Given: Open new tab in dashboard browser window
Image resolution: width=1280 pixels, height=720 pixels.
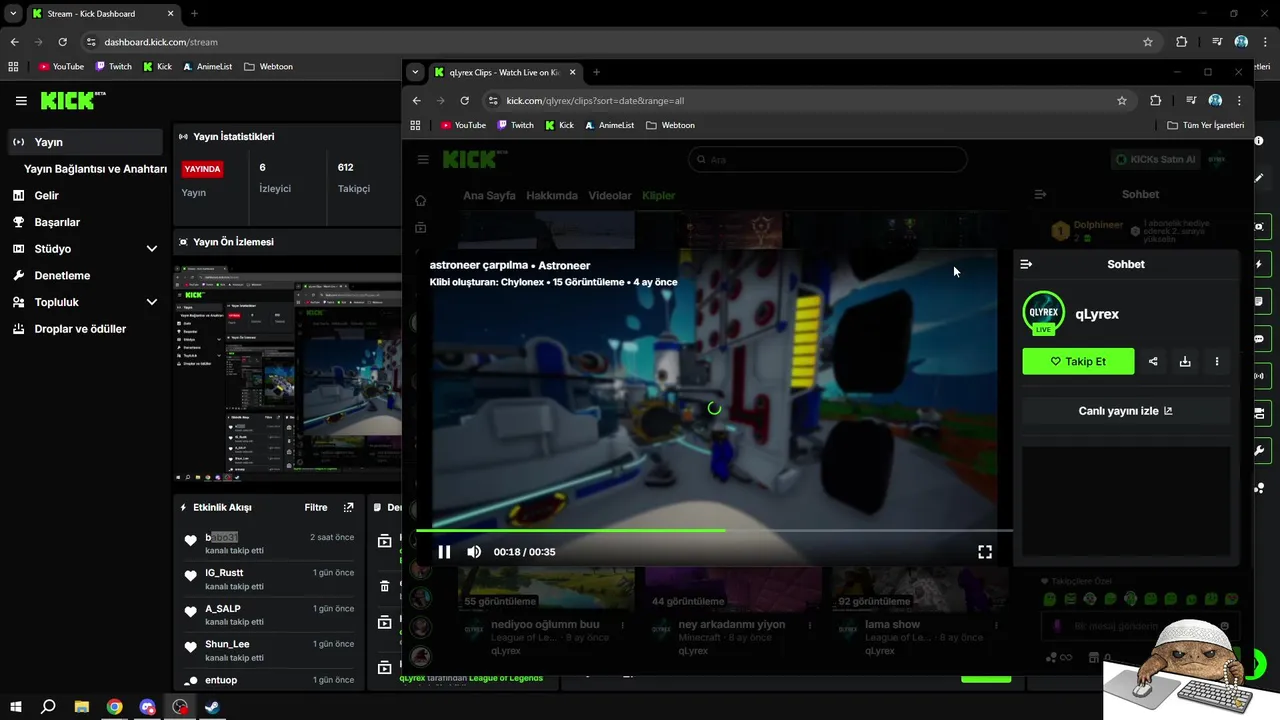Looking at the screenshot, I should pyautogui.click(x=194, y=14).
